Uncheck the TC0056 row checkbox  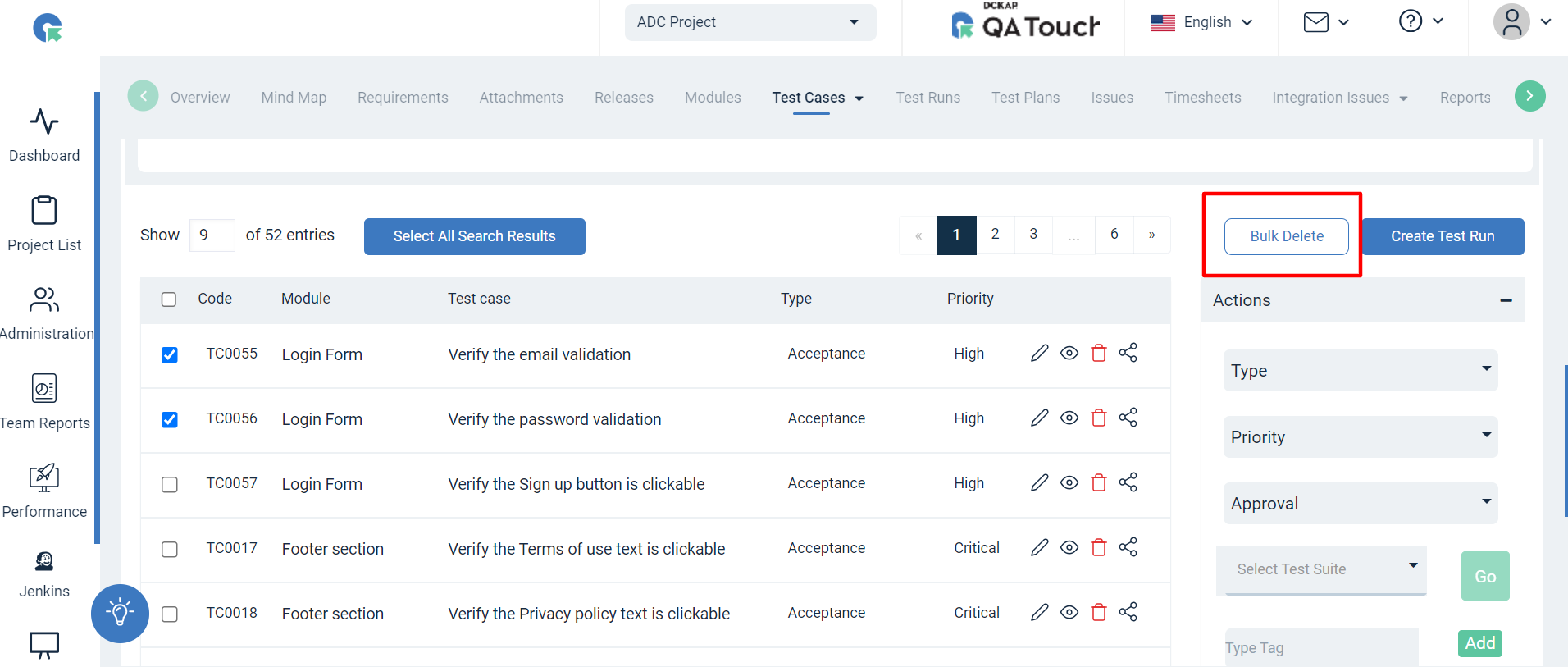[x=170, y=420]
